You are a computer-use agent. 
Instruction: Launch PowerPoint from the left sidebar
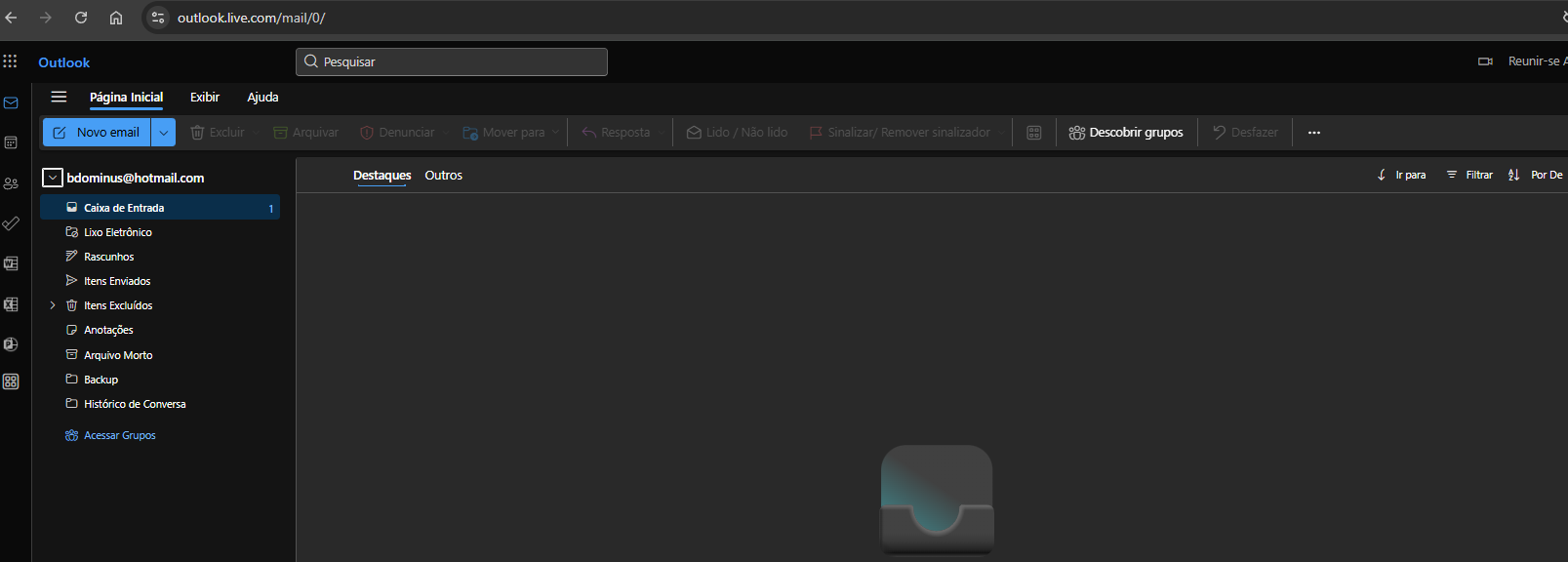pos(11,344)
